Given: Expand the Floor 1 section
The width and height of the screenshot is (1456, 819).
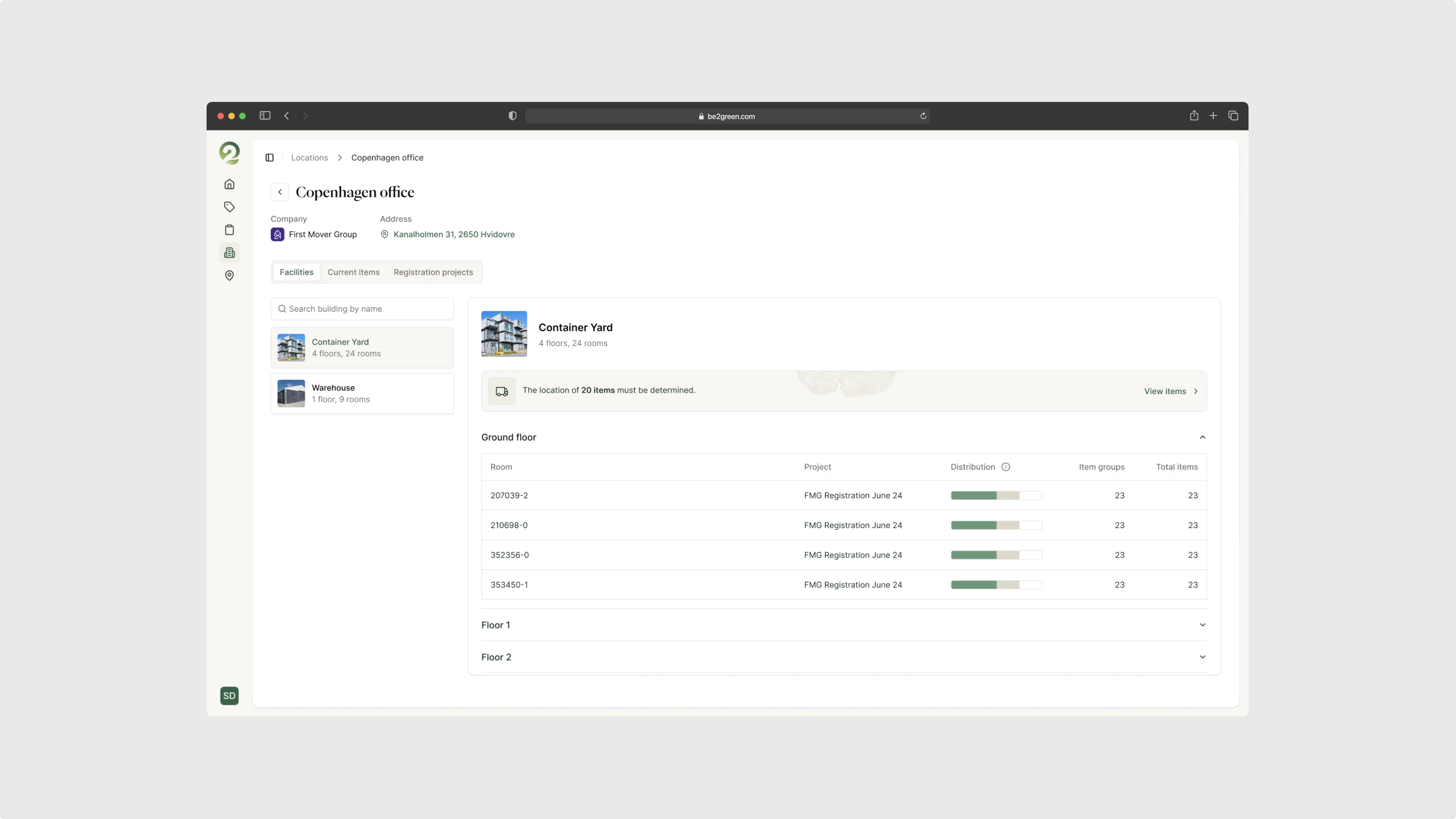Looking at the screenshot, I should click(1202, 625).
